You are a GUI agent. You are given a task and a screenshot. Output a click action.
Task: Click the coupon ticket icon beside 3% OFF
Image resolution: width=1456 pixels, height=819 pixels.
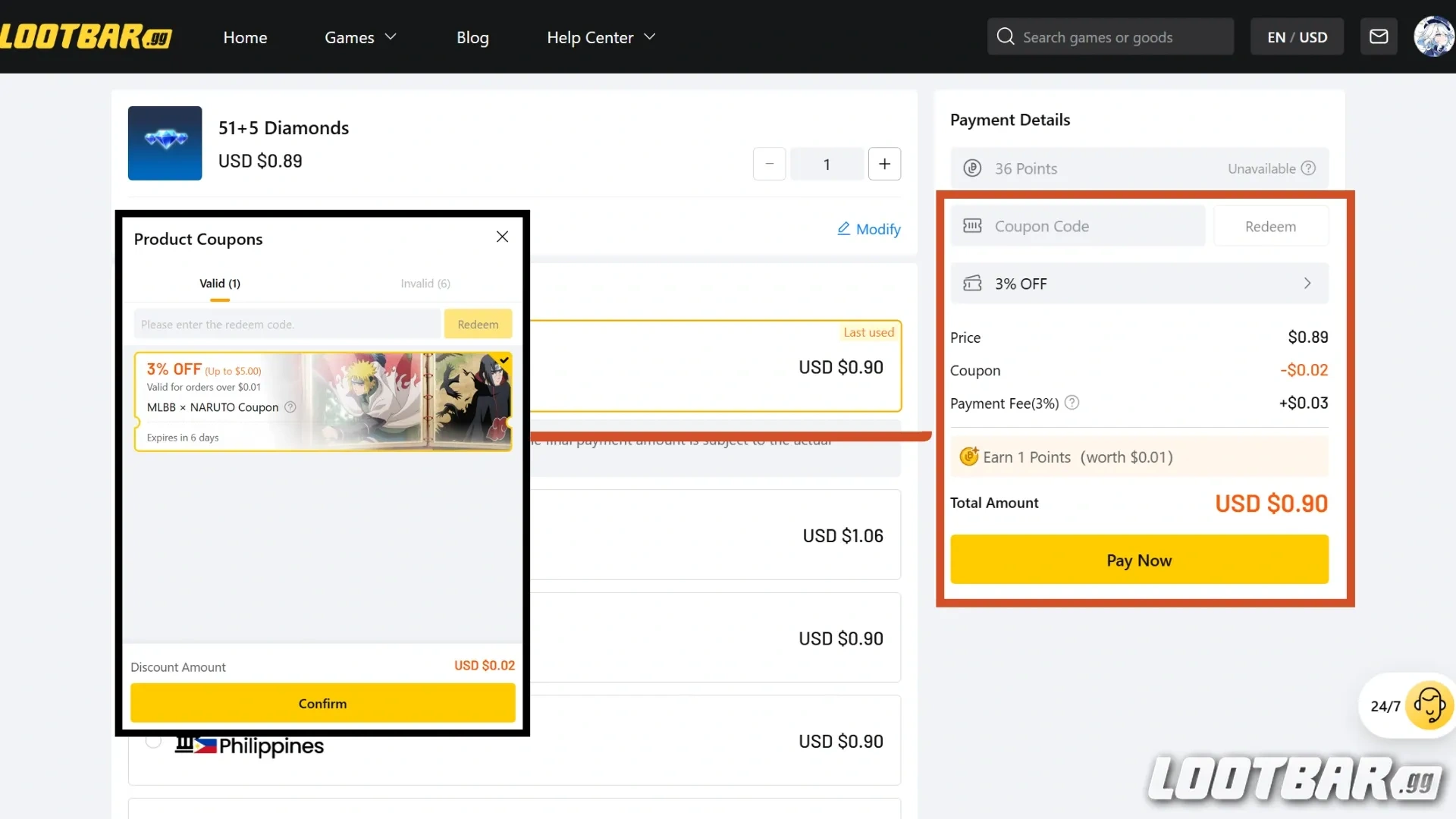coord(972,284)
